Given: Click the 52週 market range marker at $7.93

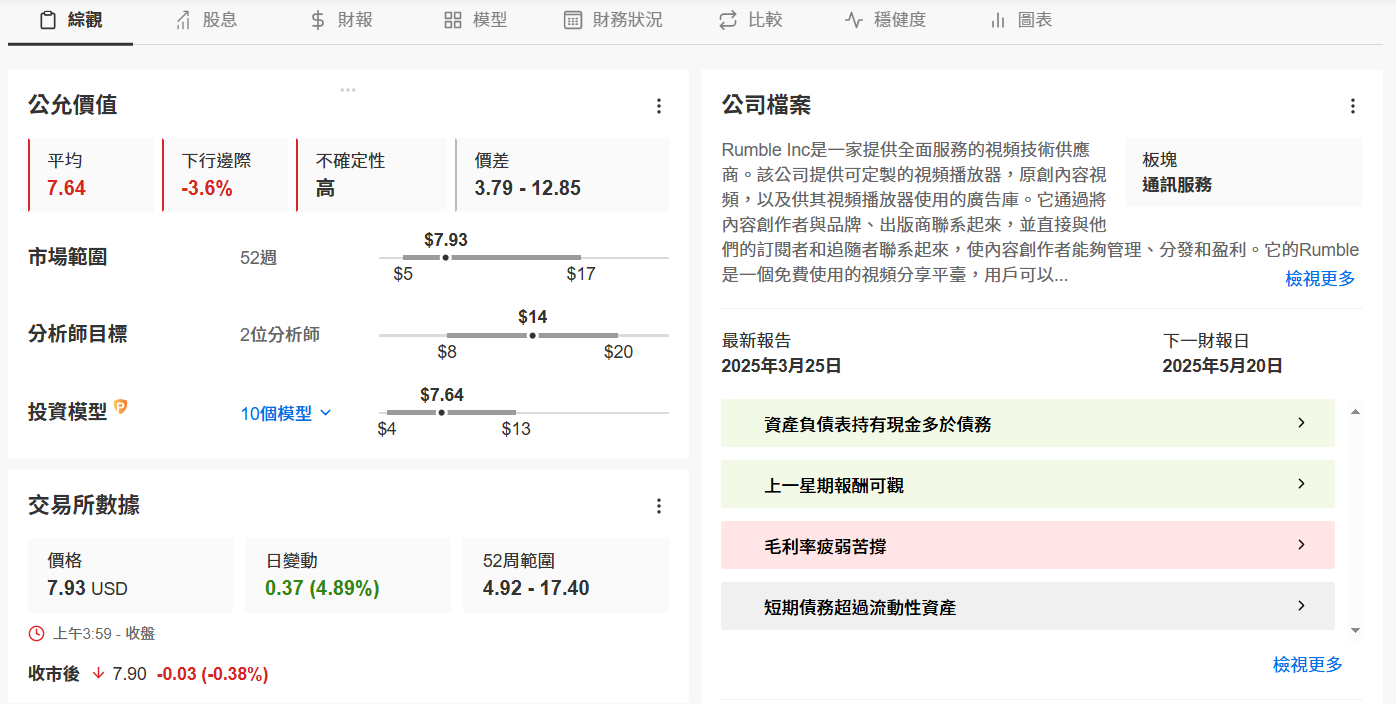Looking at the screenshot, I should pyautogui.click(x=445, y=258).
